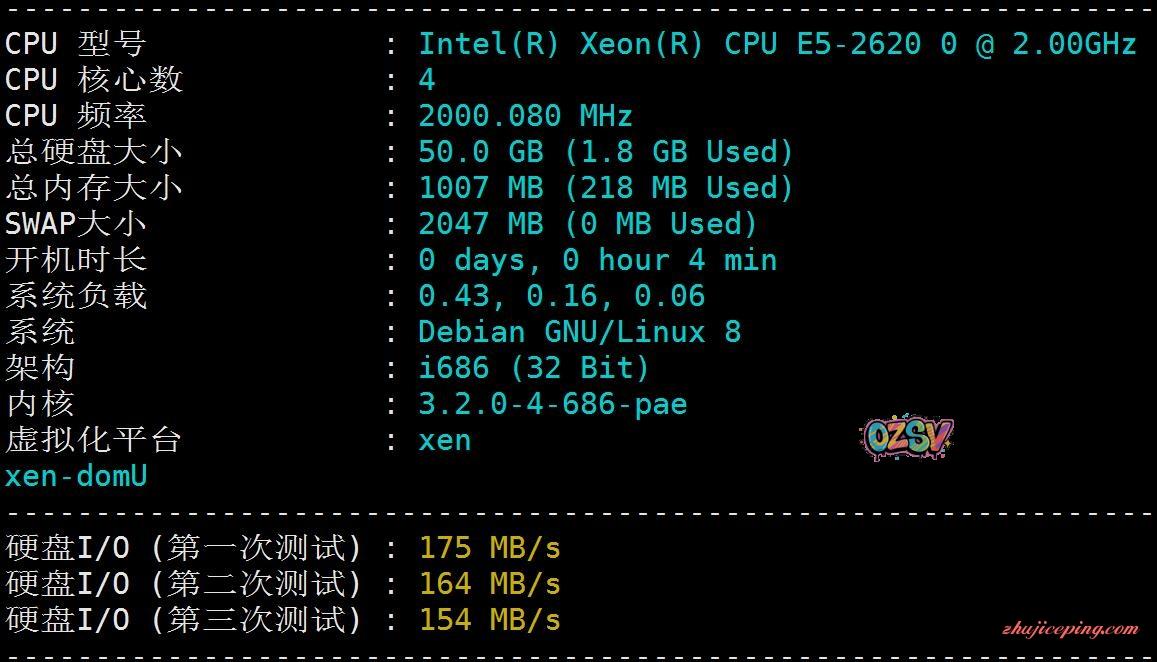Click the i686 (32 Bit) architecture text

(x=534, y=368)
